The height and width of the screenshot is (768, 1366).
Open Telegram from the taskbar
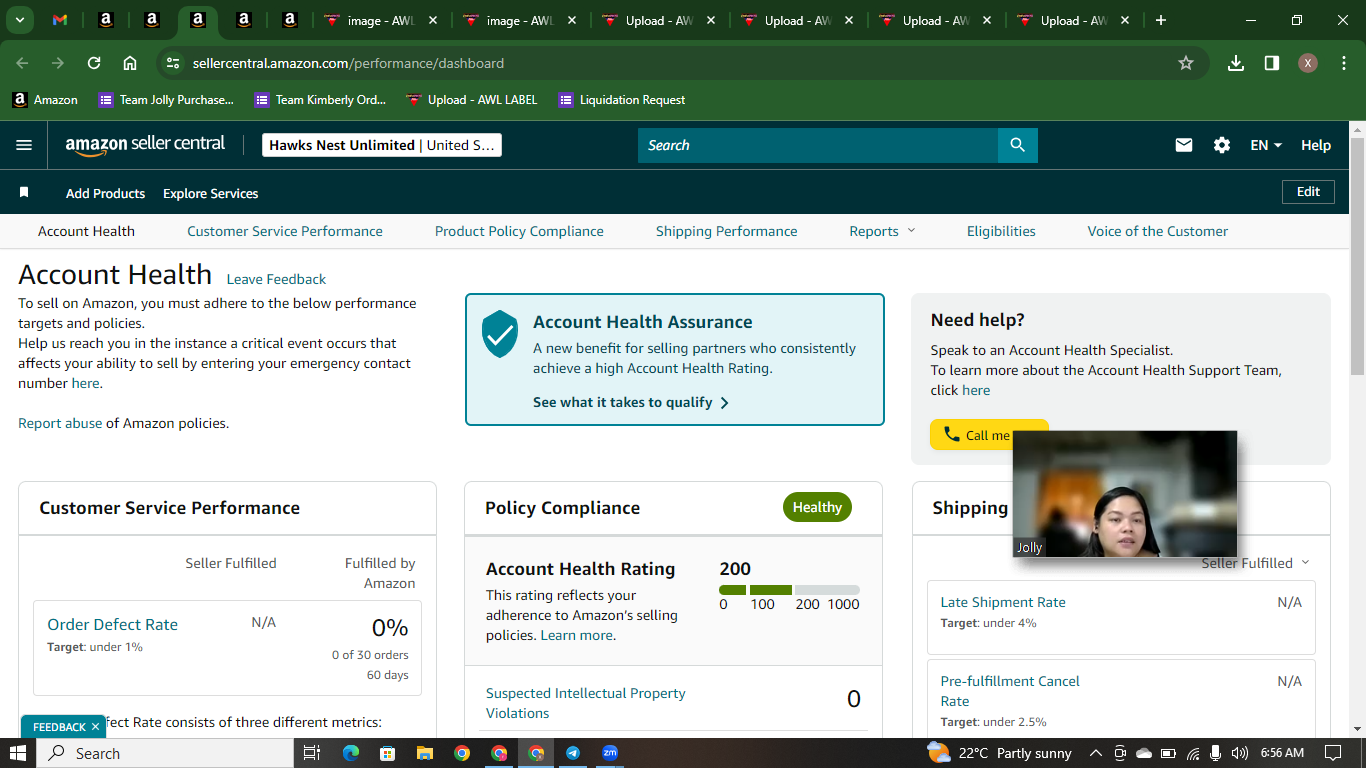[x=573, y=753]
